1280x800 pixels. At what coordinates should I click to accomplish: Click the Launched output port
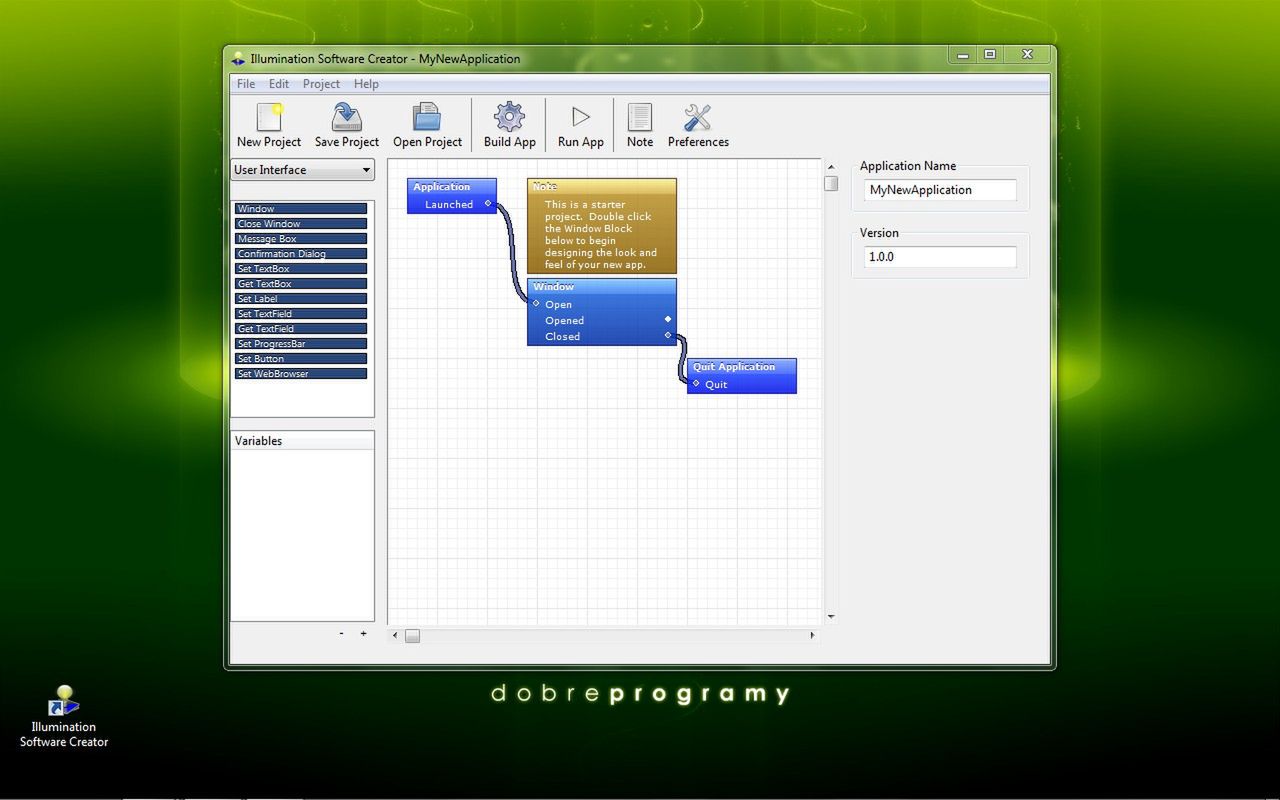tap(488, 204)
